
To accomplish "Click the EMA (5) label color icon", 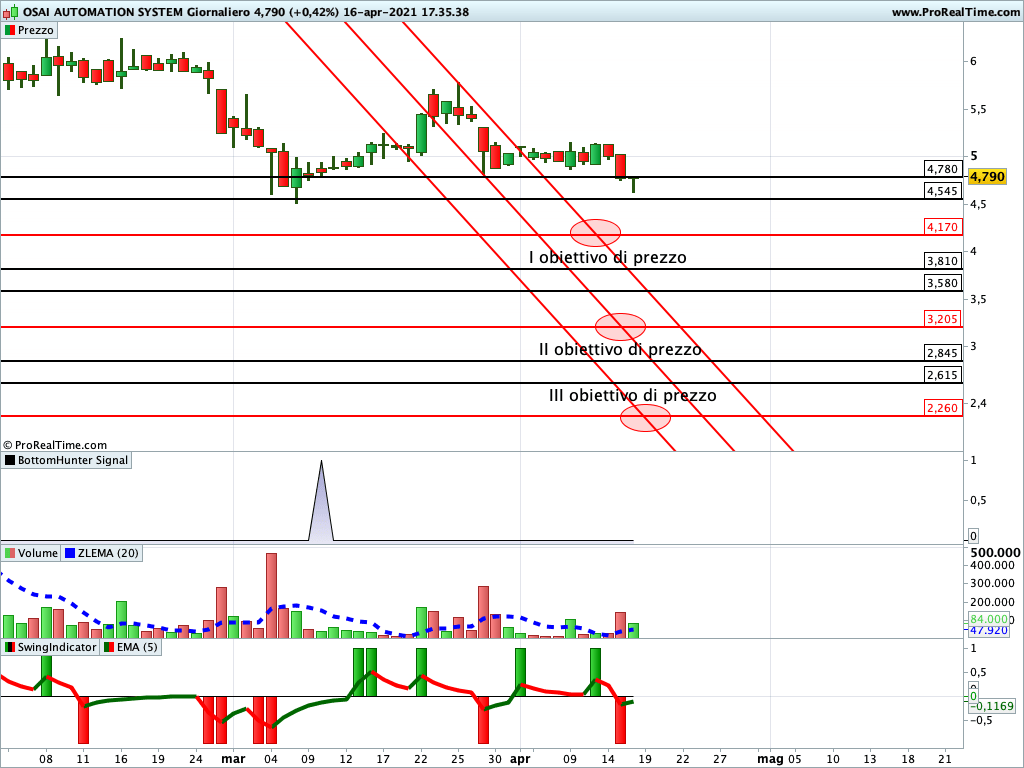I will coord(109,647).
